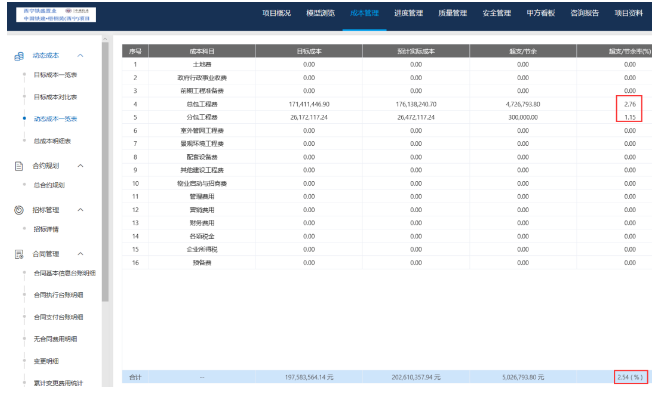Click the 合约规划 document icon in sidebar

click(x=19, y=166)
